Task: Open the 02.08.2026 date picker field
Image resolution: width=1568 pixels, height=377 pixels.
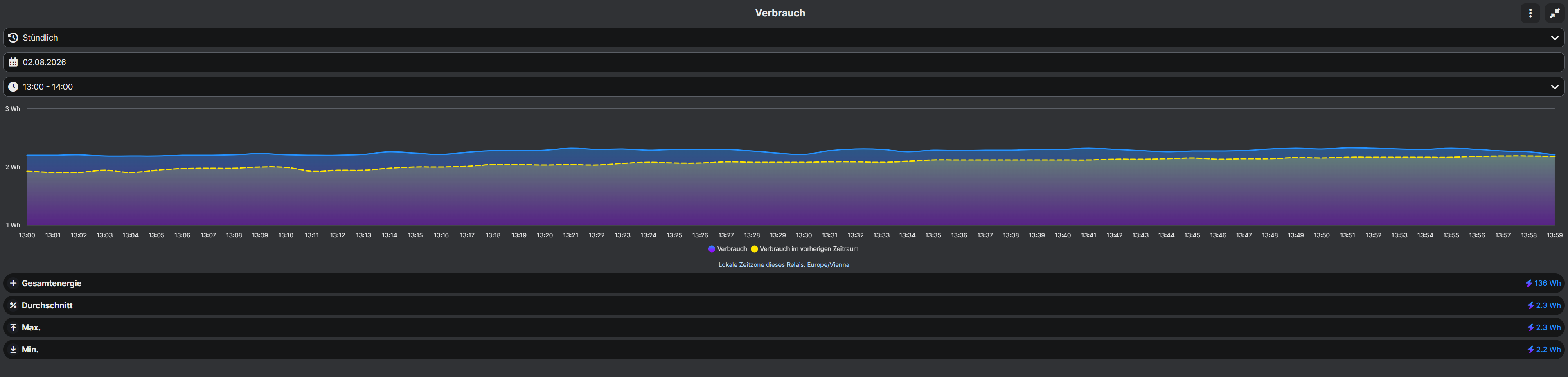Action: click(x=784, y=62)
